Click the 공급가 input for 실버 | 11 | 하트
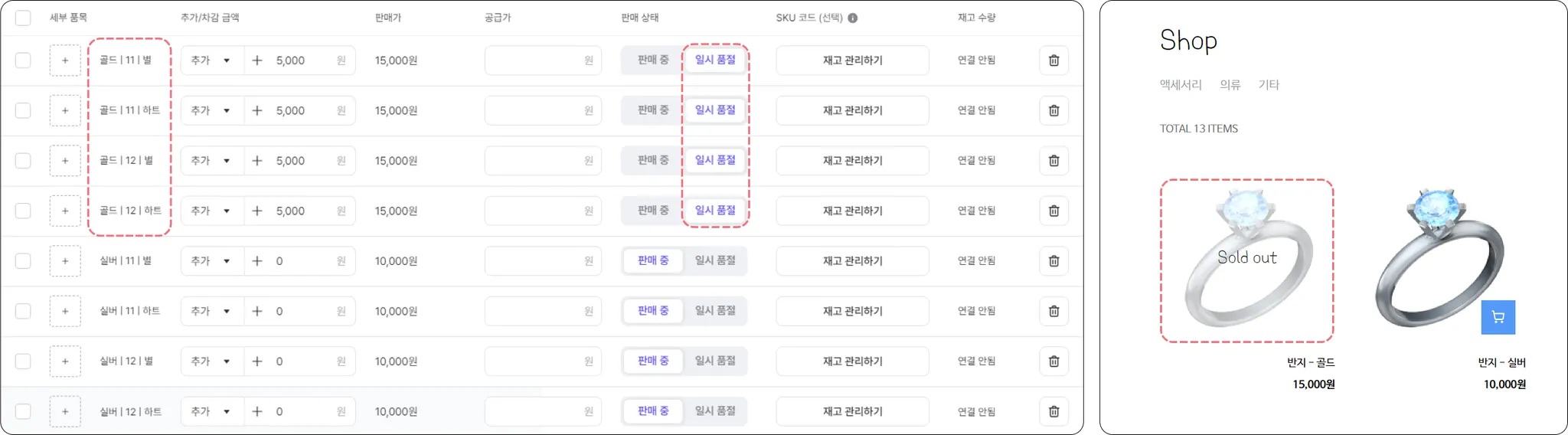 tap(542, 311)
